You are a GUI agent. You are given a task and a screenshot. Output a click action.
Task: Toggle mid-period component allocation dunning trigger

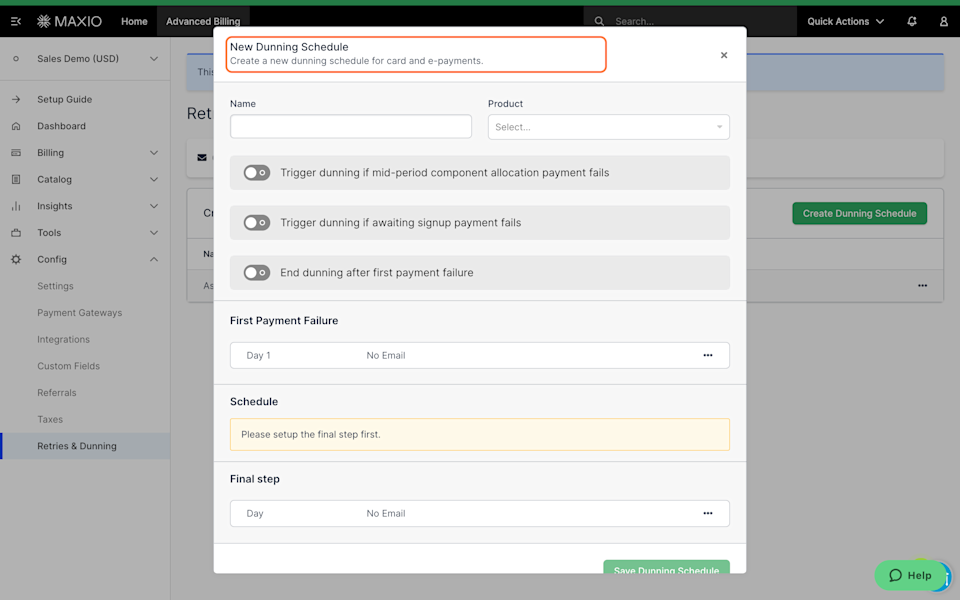(257, 173)
